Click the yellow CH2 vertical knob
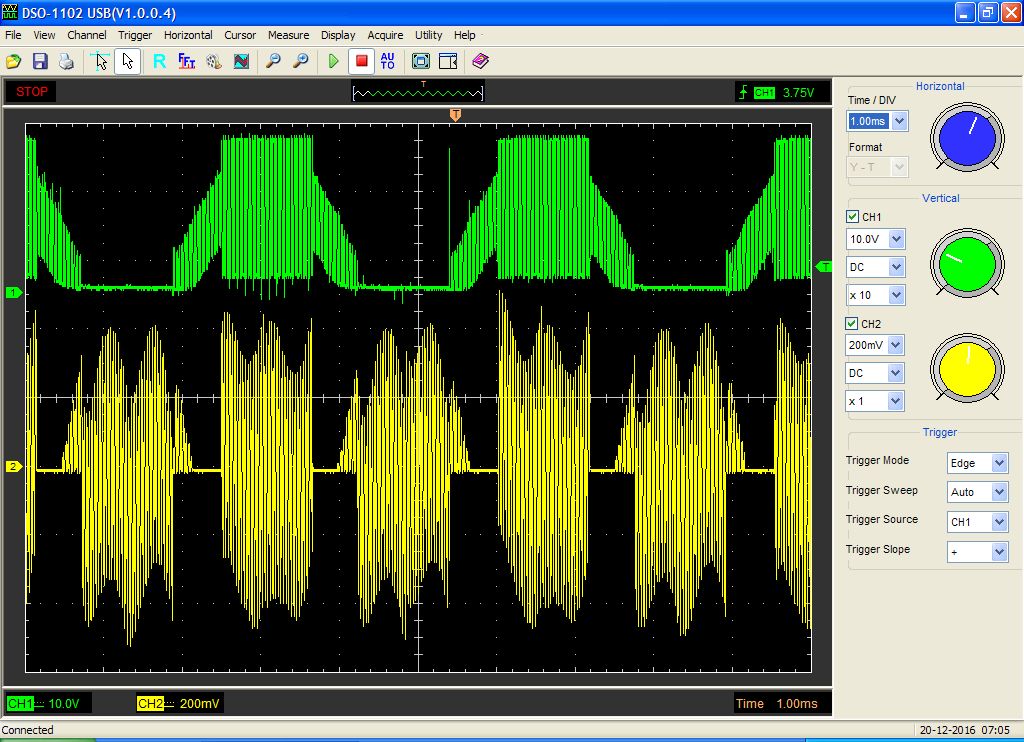Viewport: 1024px width, 742px height. (967, 369)
